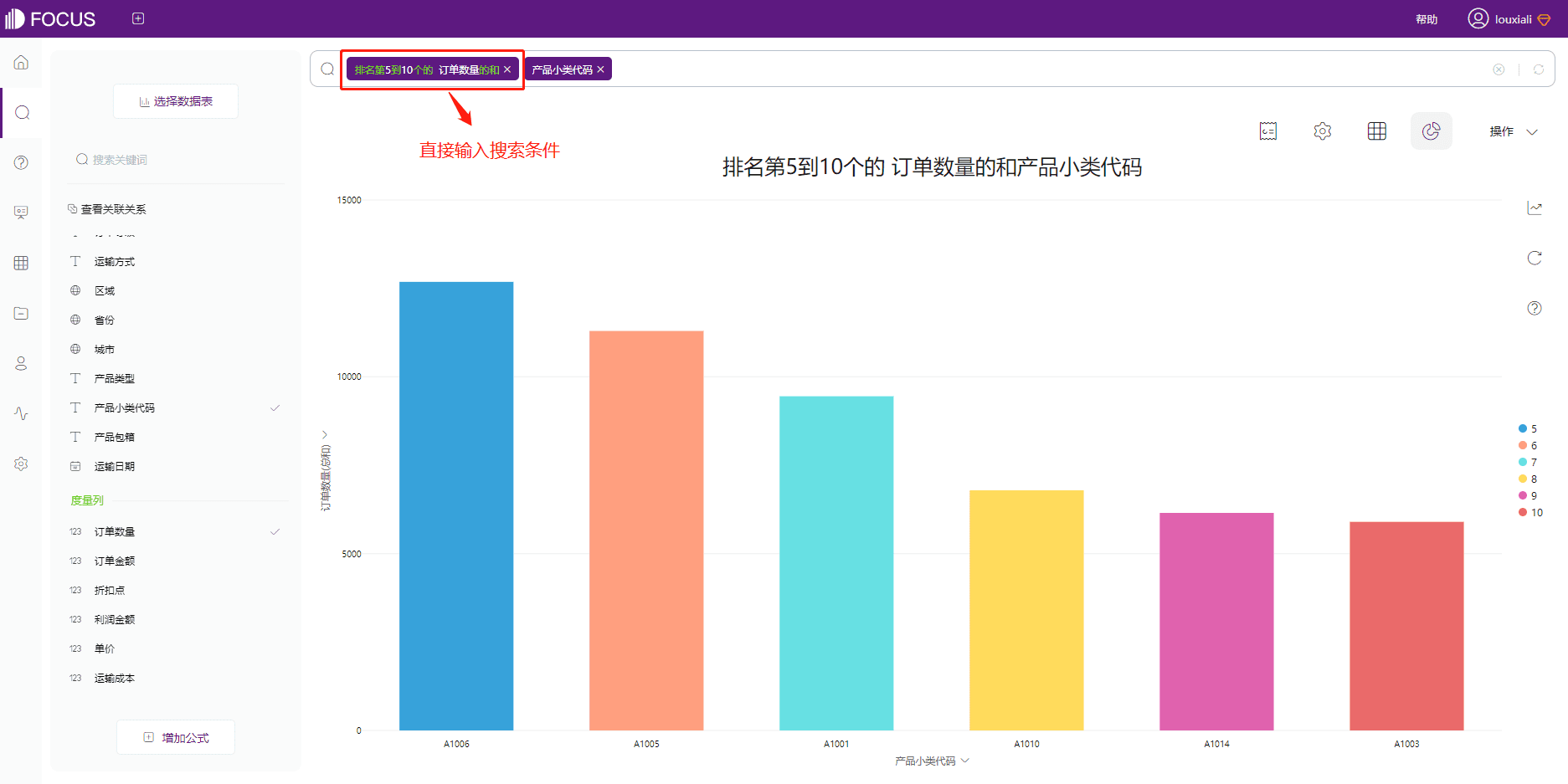This screenshot has height=784, width=1568.
Task: Open chart settings gear icon
Action: 1323,131
